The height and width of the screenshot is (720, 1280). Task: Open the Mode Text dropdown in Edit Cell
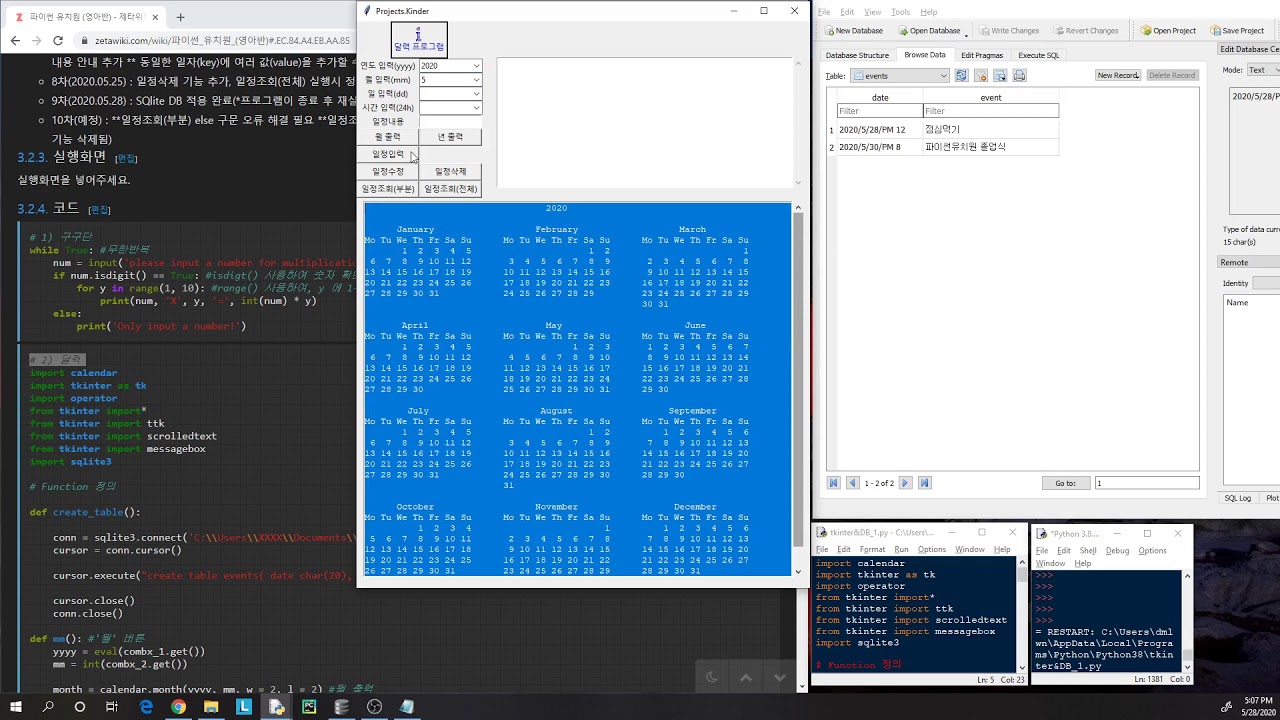pyautogui.click(x=1262, y=70)
